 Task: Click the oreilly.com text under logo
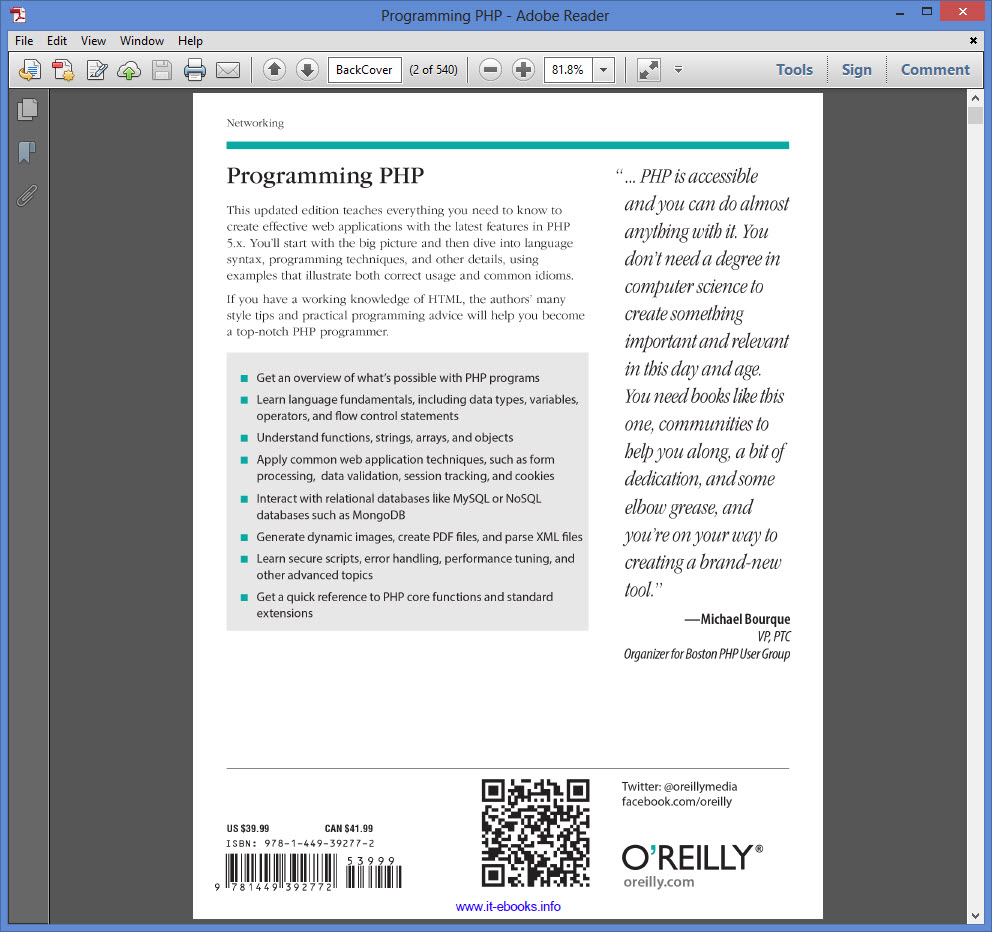tap(659, 882)
